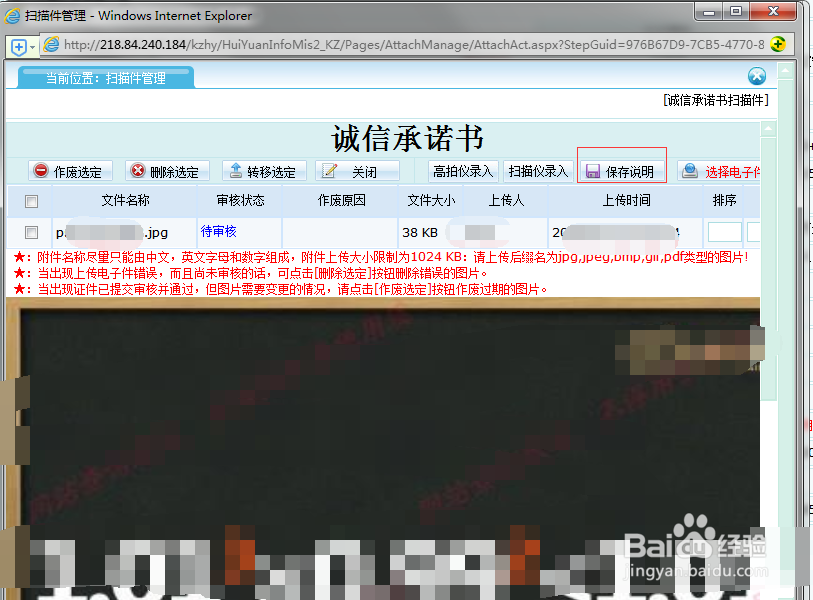The image size is (813, 600).
Task: Open 扫描仪录入 scanner input
Action: (538, 171)
